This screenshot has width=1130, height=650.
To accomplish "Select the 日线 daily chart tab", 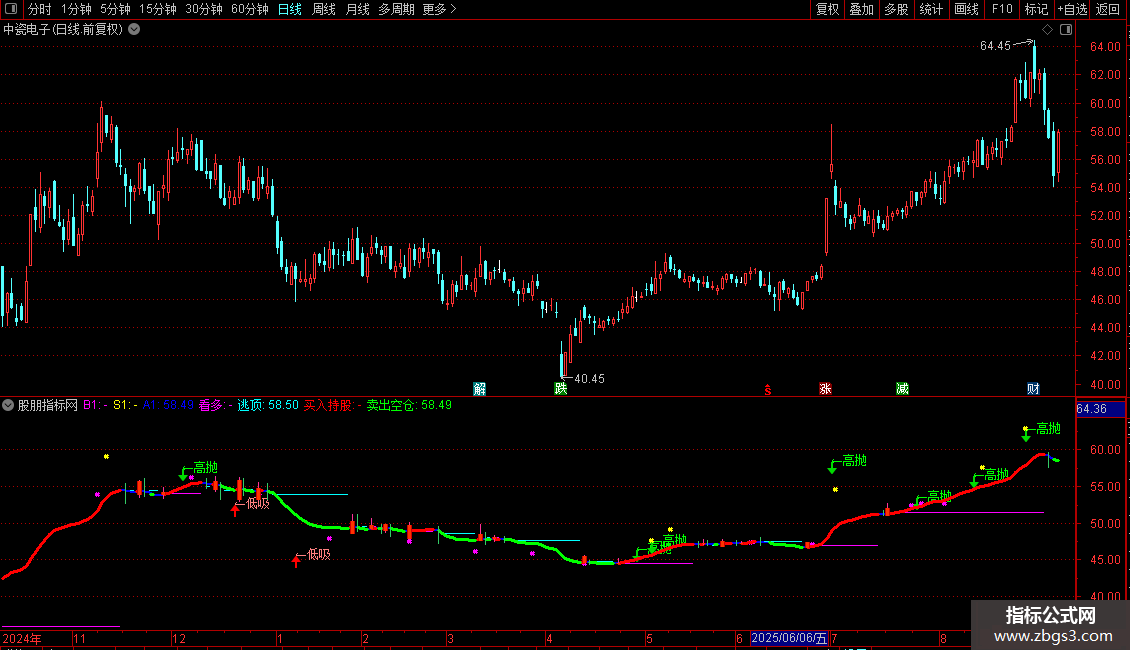I will (290, 9).
